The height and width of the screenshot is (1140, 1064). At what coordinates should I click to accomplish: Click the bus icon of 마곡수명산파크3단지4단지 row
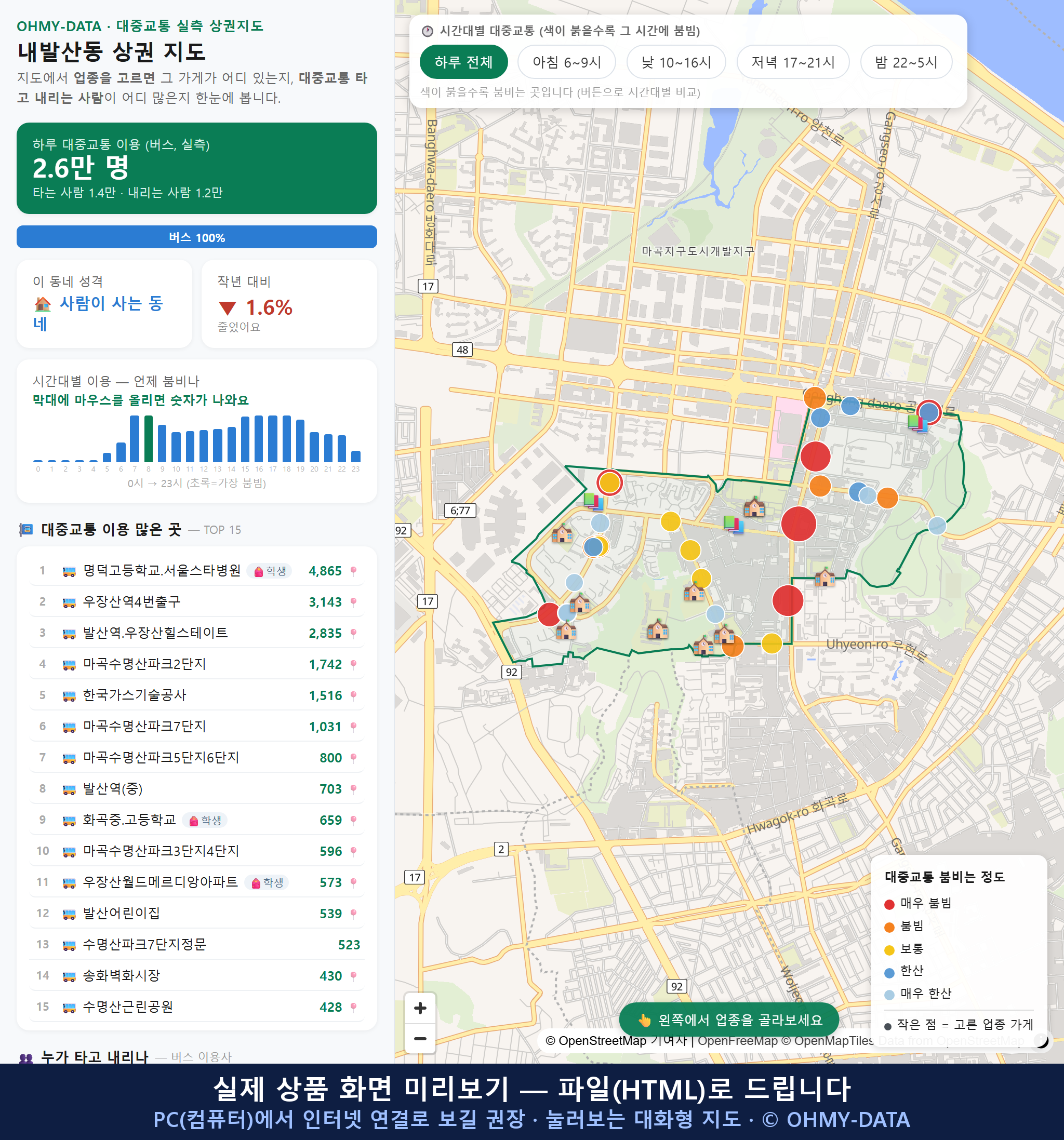[x=69, y=852]
